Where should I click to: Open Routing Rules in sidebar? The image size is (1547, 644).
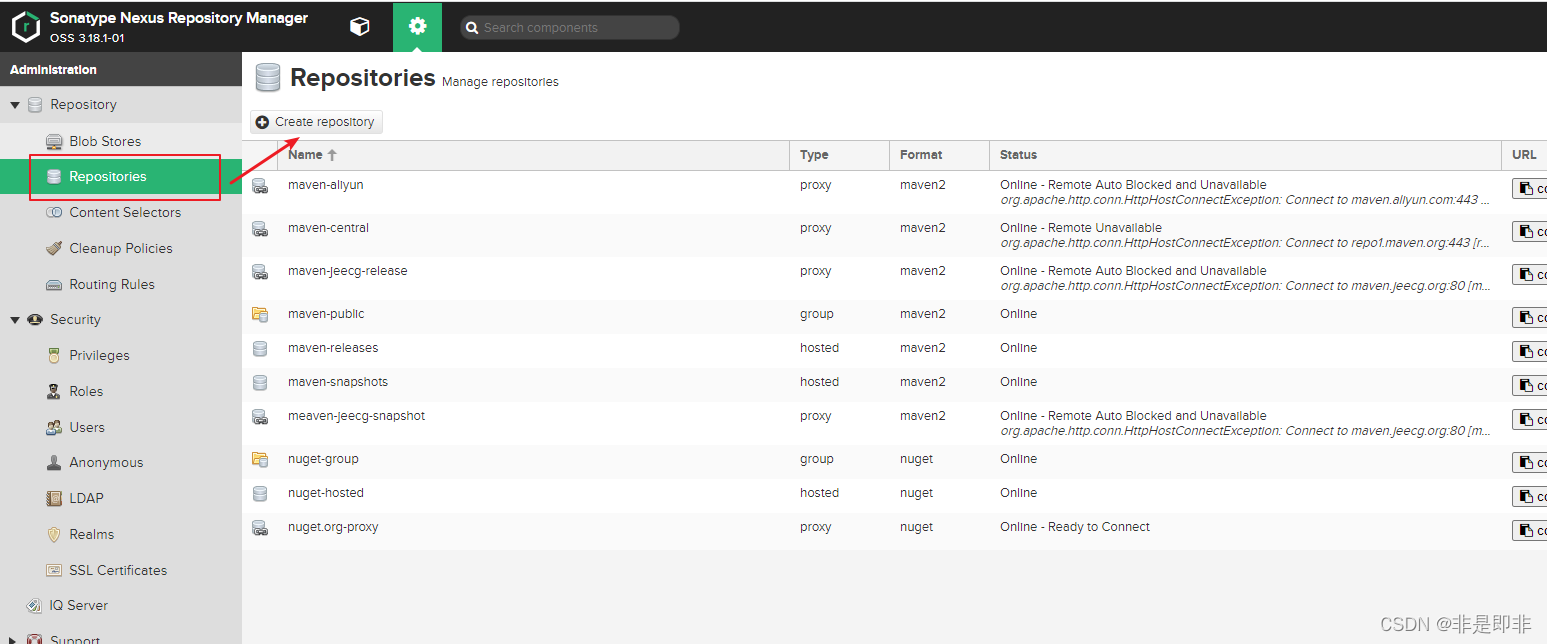tap(112, 284)
